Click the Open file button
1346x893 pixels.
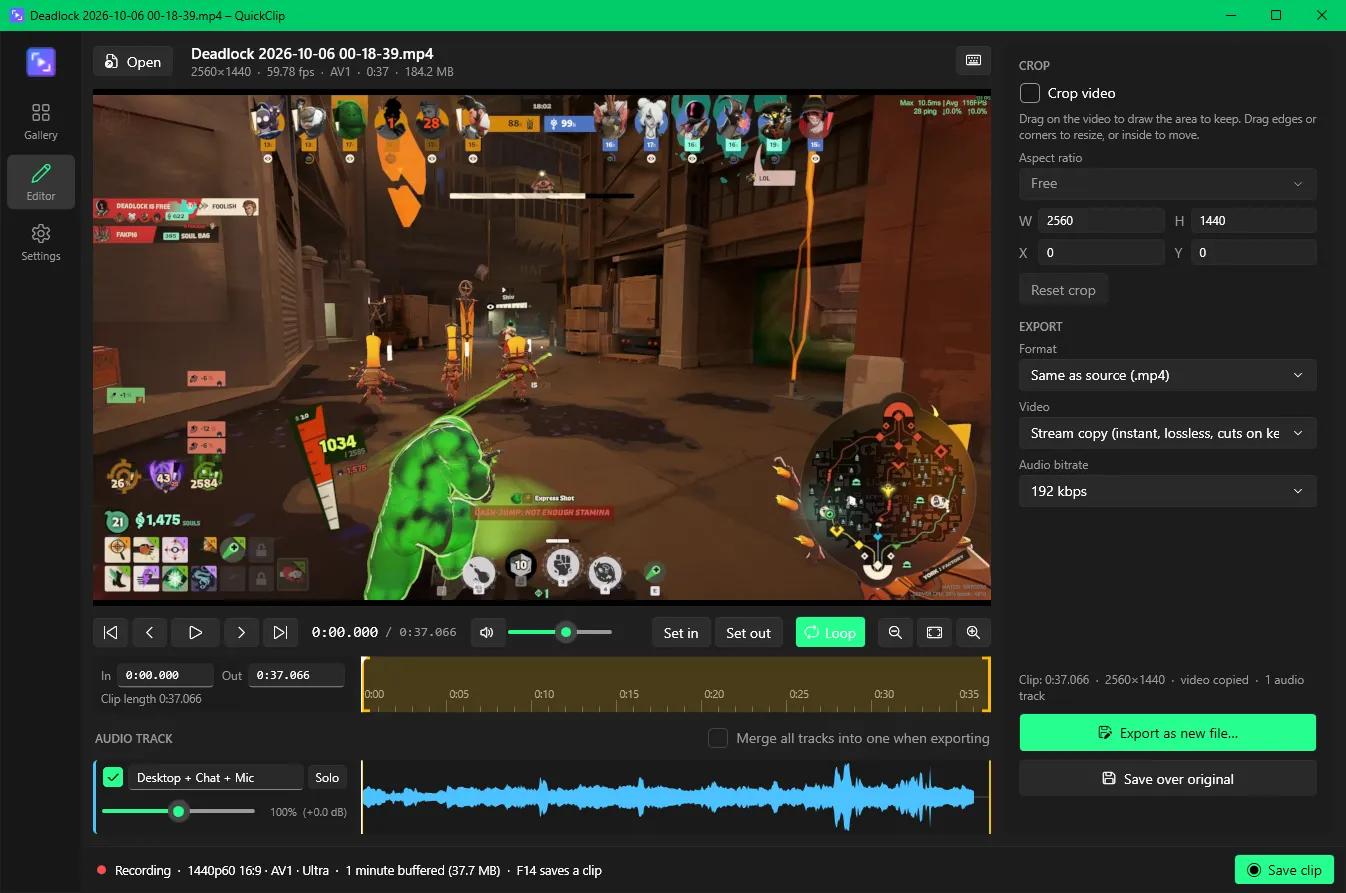click(133, 62)
